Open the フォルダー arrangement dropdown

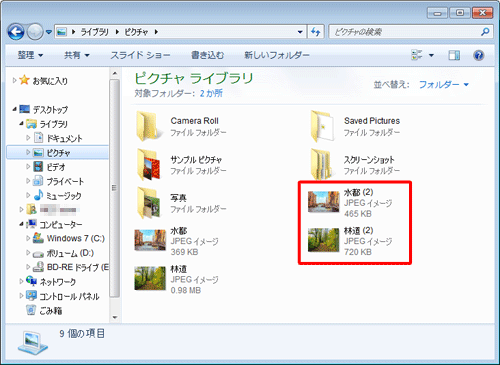pyautogui.click(x=444, y=84)
